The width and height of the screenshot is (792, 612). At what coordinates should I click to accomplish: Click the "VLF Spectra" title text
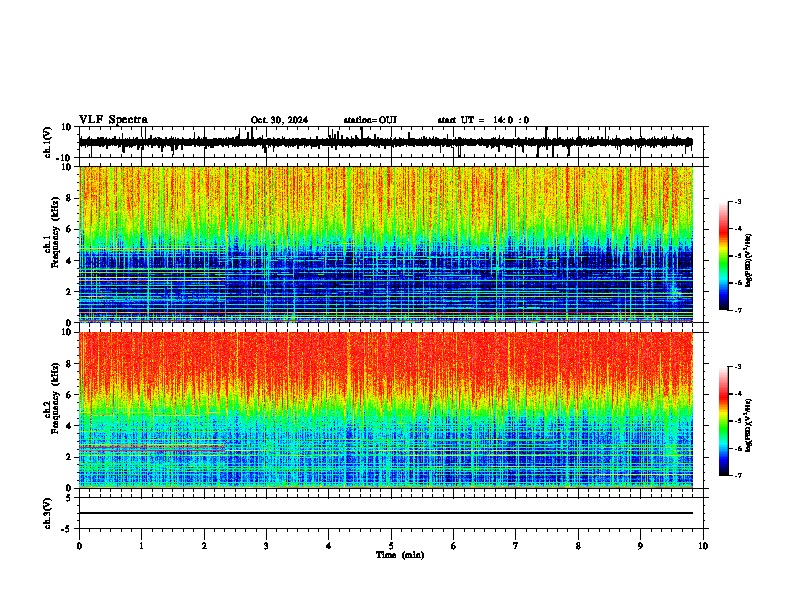113,120
